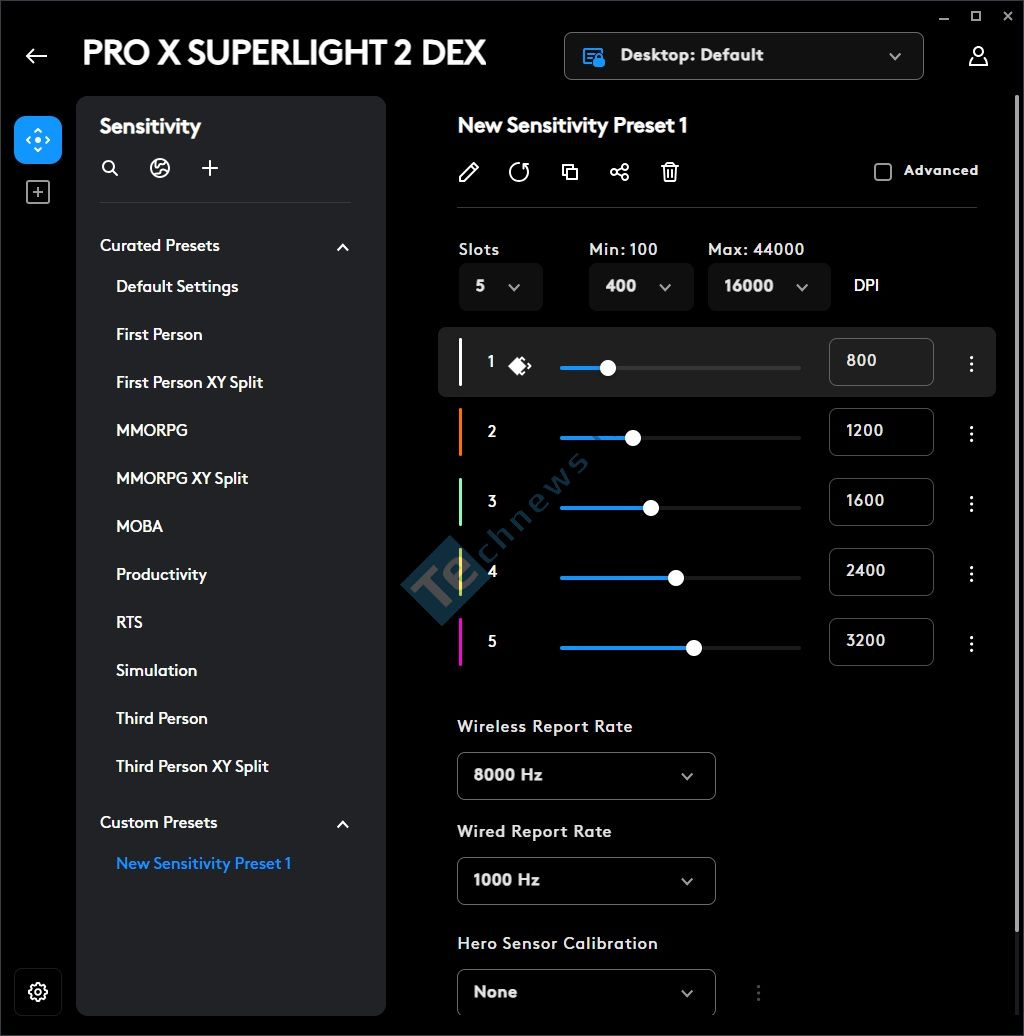The image size is (1024, 1036).
Task: Apply the Productivity preset
Action: coord(161,574)
